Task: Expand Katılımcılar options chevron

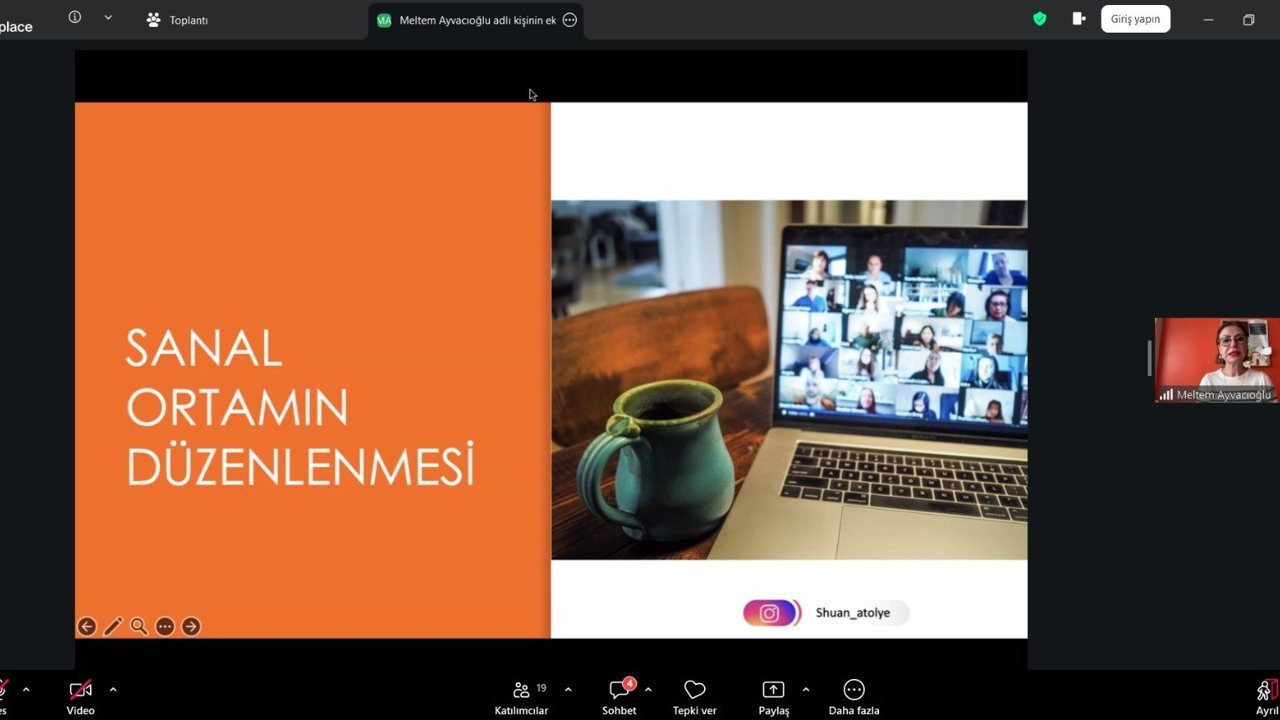Action: click(x=568, y=689)
